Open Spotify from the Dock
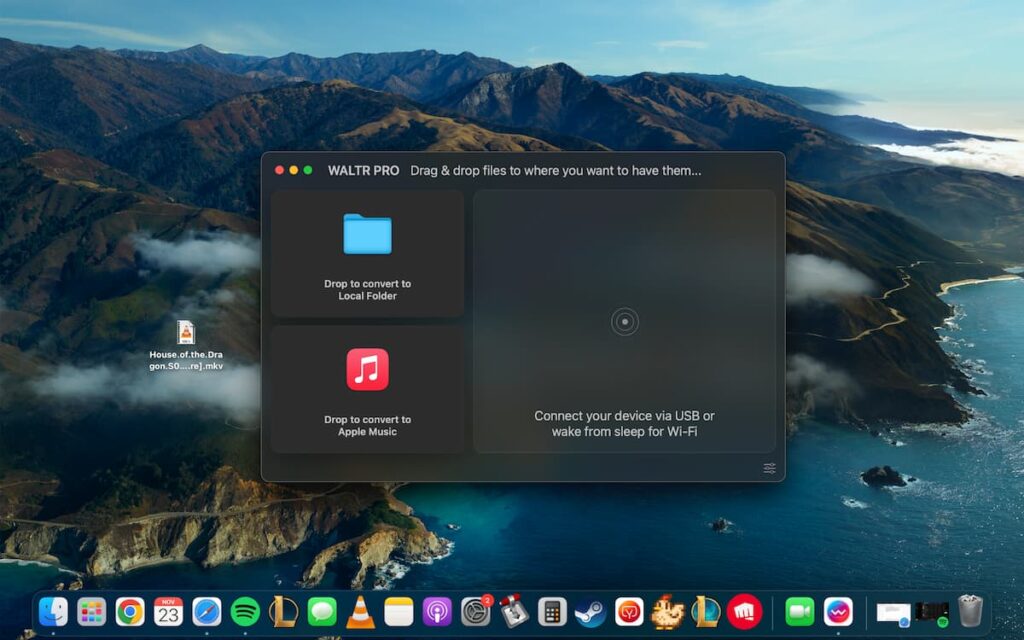This screenshot has width=1024, height=640. 245,615
